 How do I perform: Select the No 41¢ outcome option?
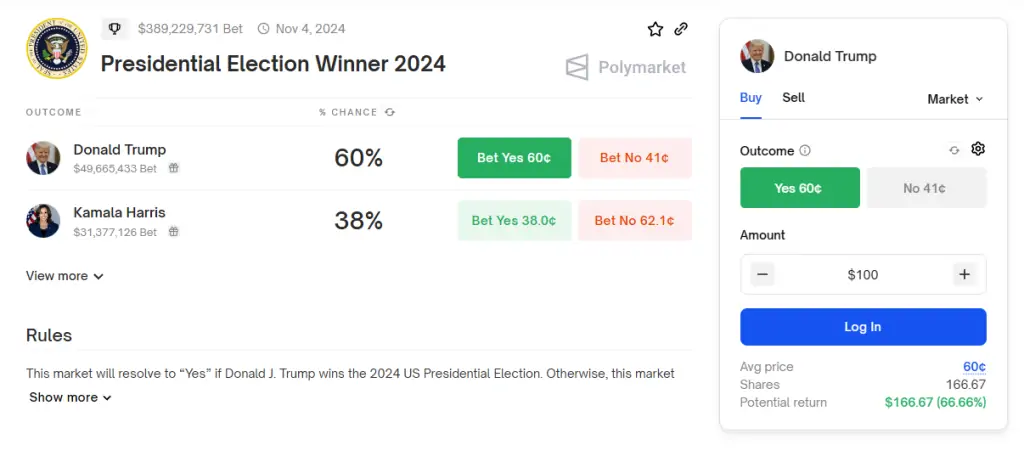(x=927, y=188)
